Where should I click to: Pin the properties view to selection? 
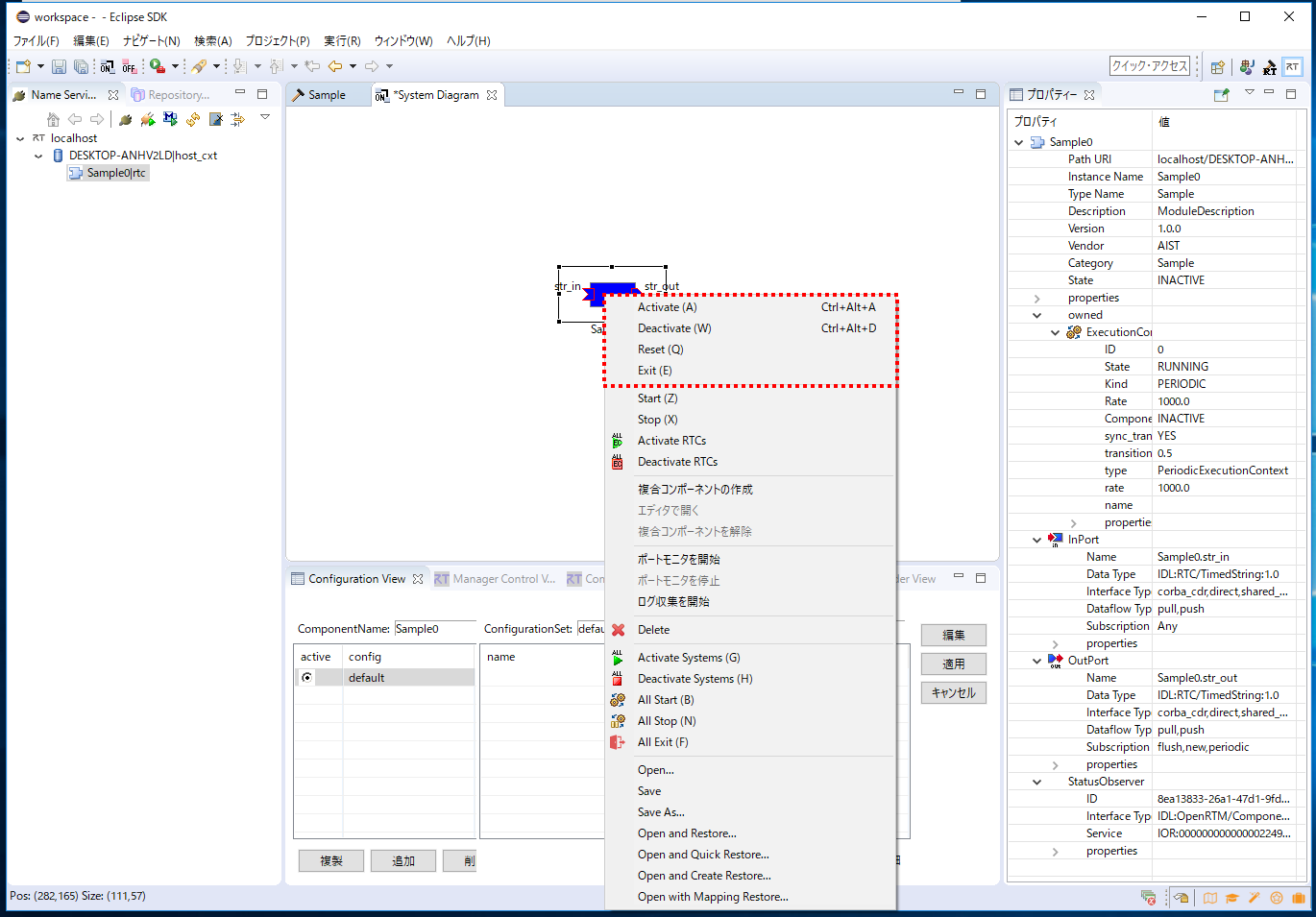coord(1222,95)
